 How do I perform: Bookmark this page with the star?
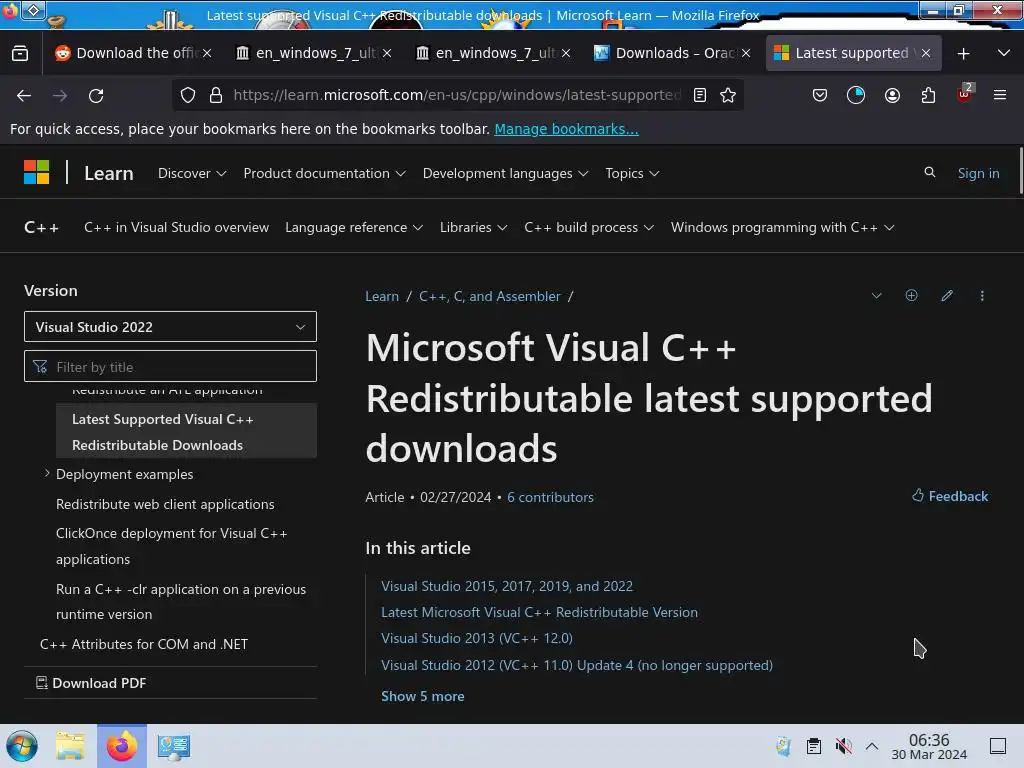[x=728, y=95]
